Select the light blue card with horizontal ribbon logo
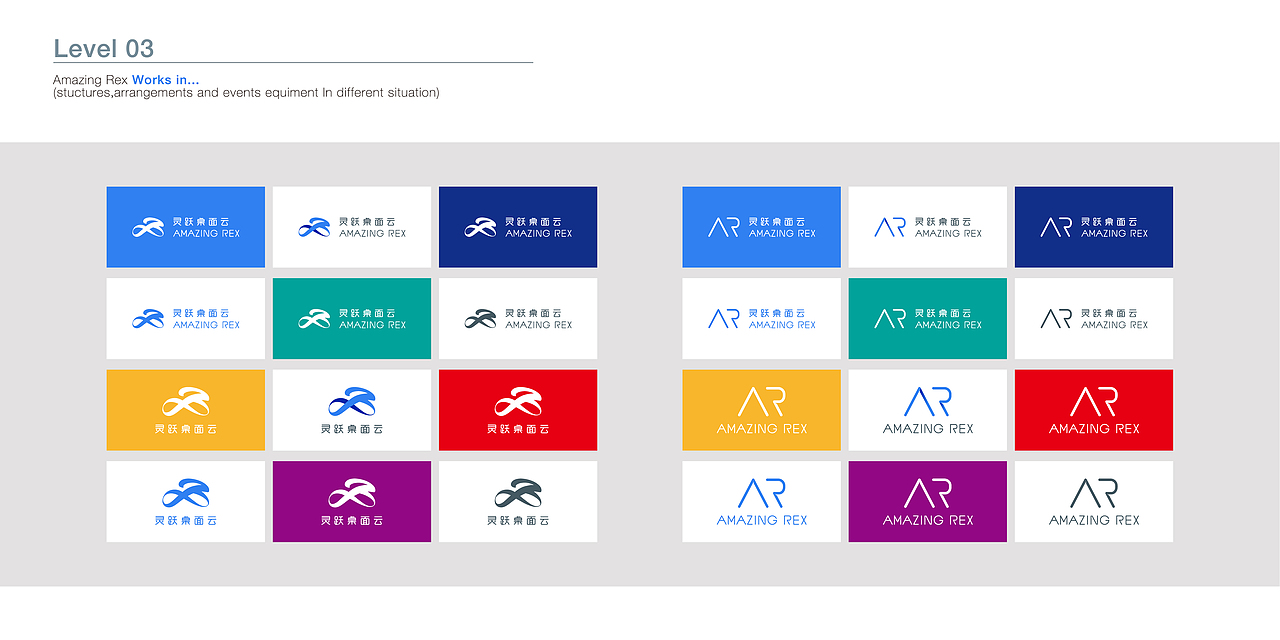The image size is (1280, 640). point(186,227)
